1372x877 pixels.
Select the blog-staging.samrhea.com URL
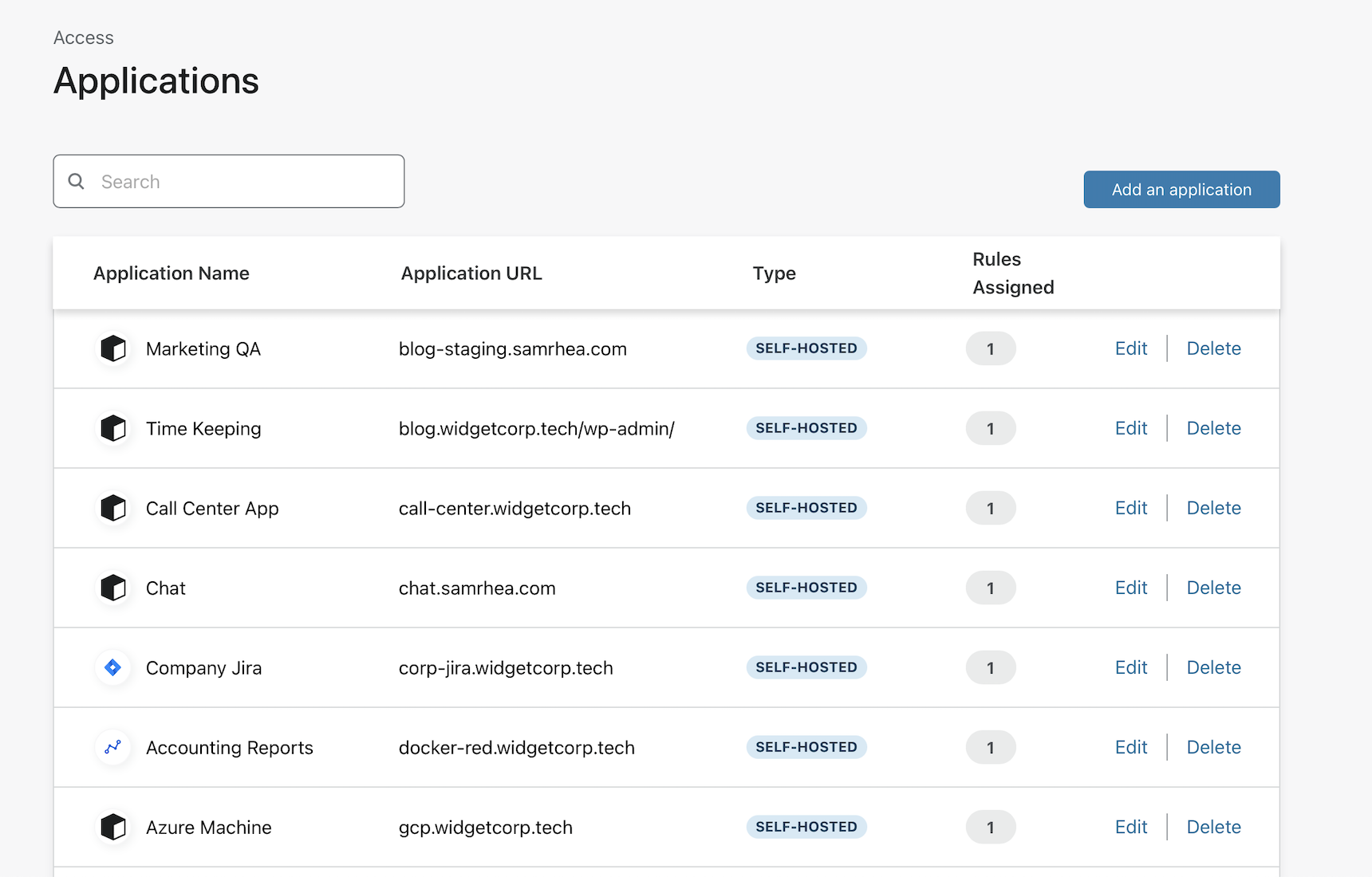click(513, 348)
